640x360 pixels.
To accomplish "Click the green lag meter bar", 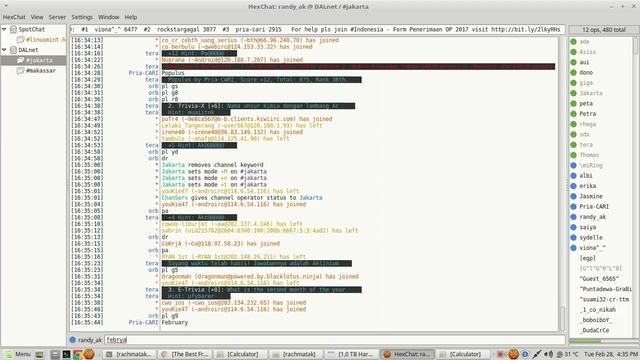I will tap(585, 341).
